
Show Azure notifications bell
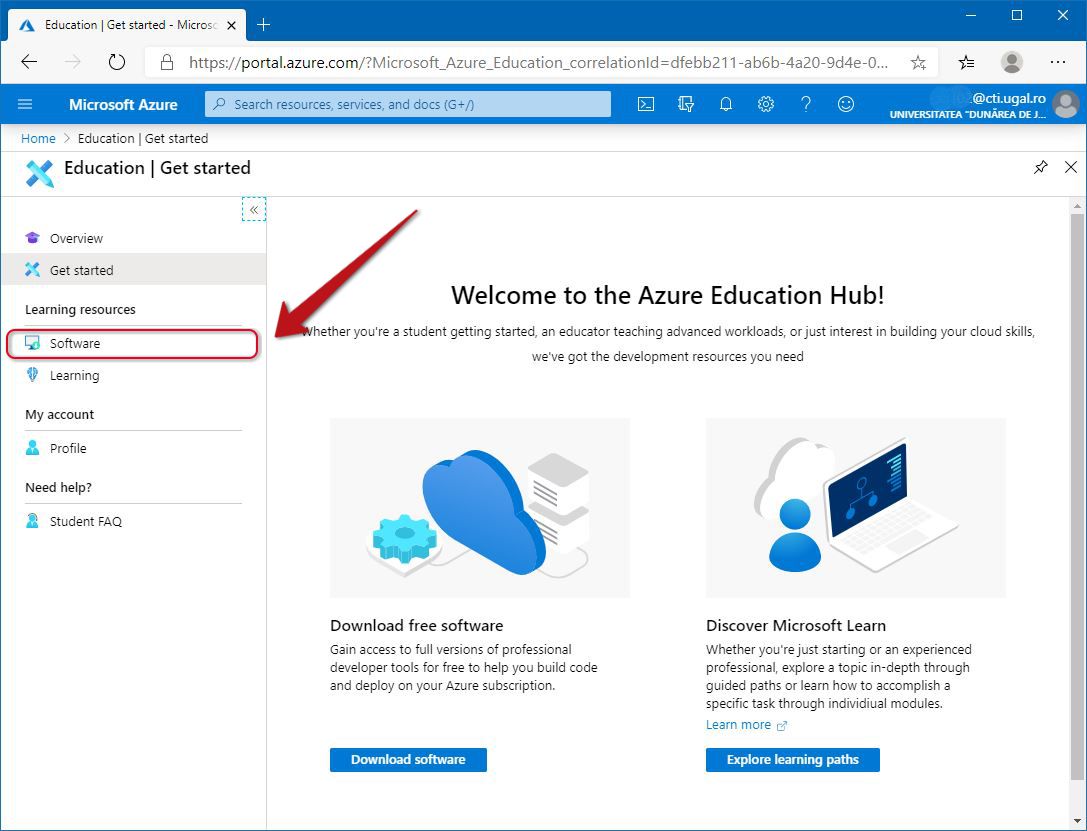(726, 104)
